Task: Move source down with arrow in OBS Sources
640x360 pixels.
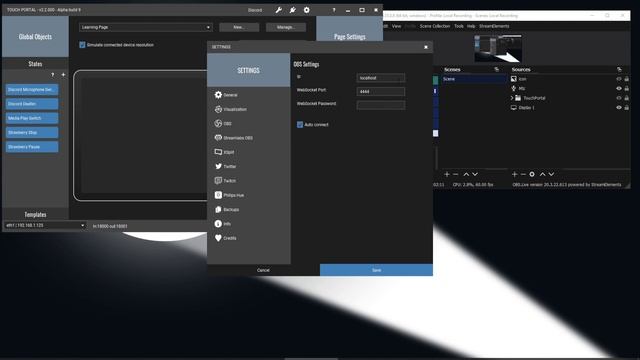Action: pyautogui.click(x=551, y=174)
